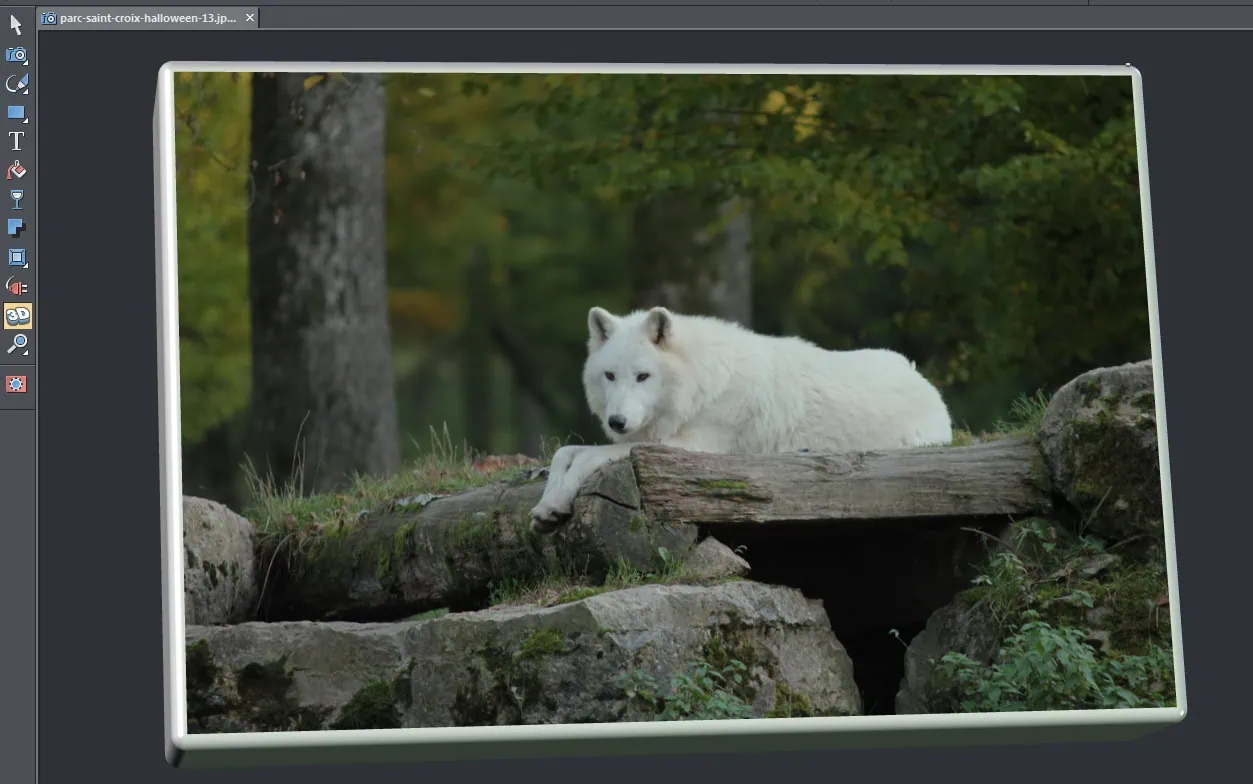
Task: Click the camera icon on the document tab
Action: point(49,18)
